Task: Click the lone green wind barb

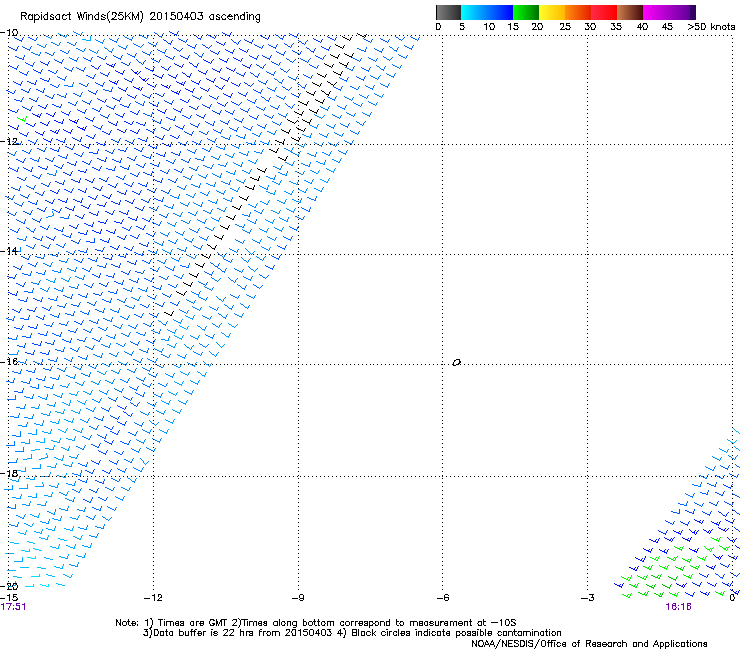Action: (22, 119)
